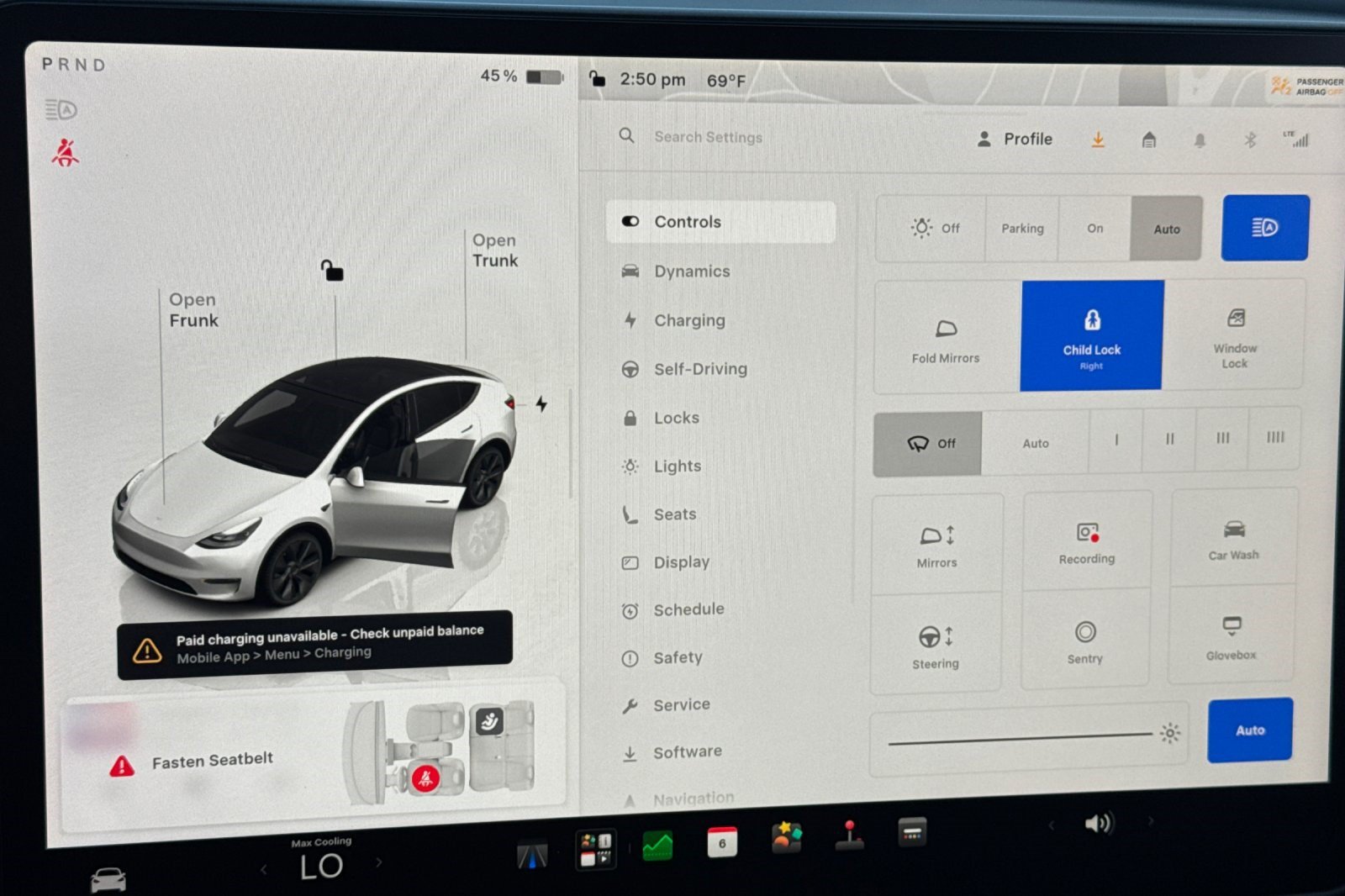Open the Glovebox tile
This screenshot has width=1345, height=896.
[x=1232, y=637]
